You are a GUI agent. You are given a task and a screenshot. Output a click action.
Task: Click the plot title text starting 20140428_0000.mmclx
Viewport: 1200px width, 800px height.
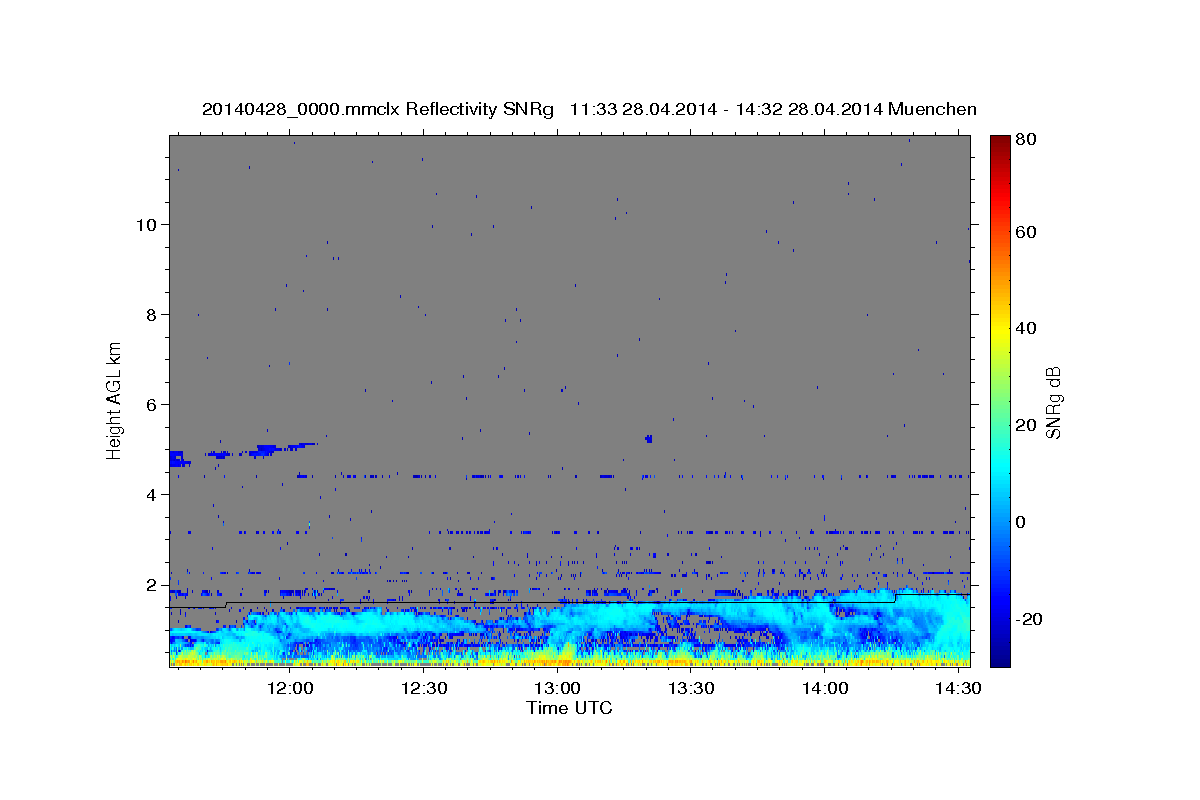pos(589,109)
